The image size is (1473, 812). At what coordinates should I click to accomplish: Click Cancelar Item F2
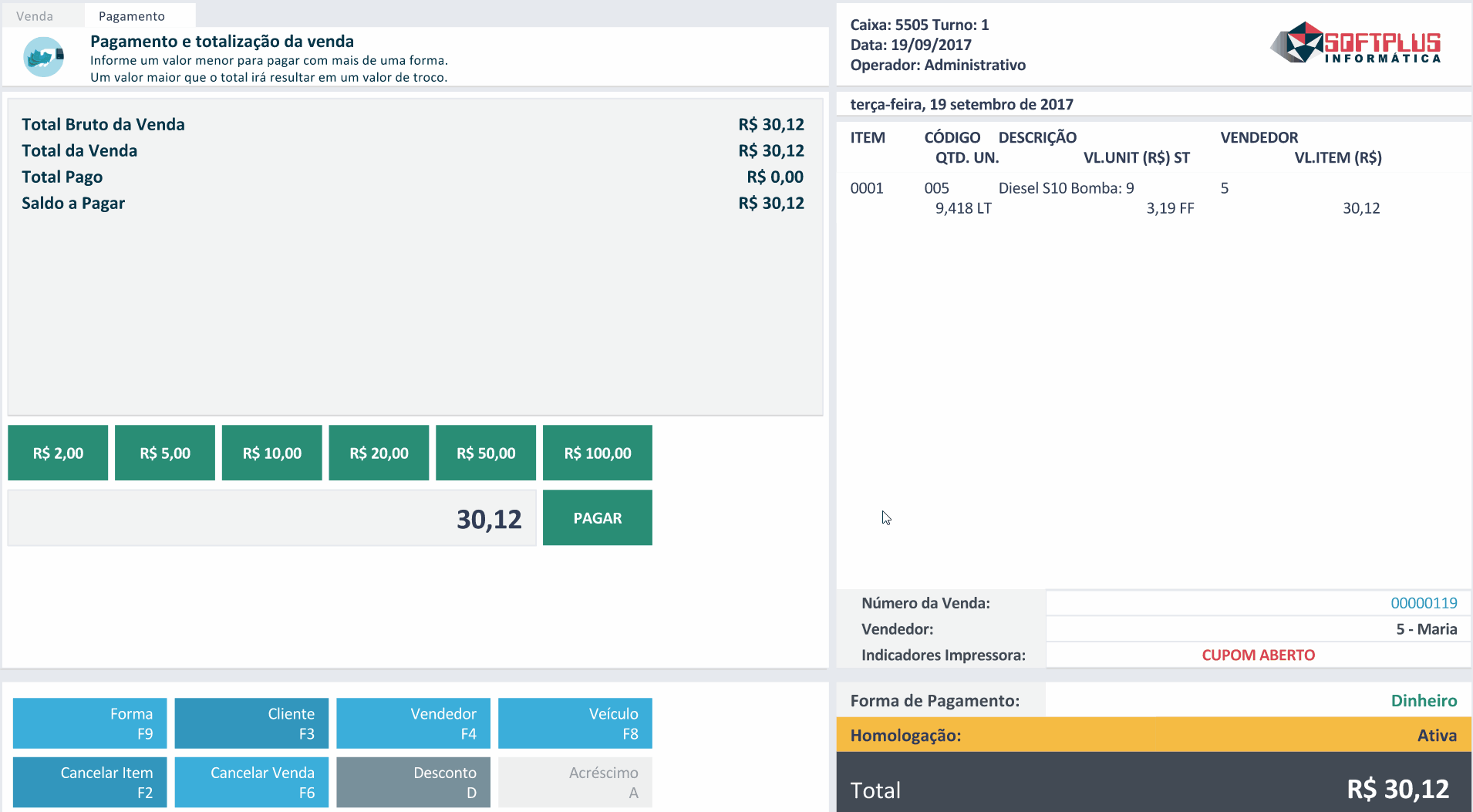(x=89, y=782)
